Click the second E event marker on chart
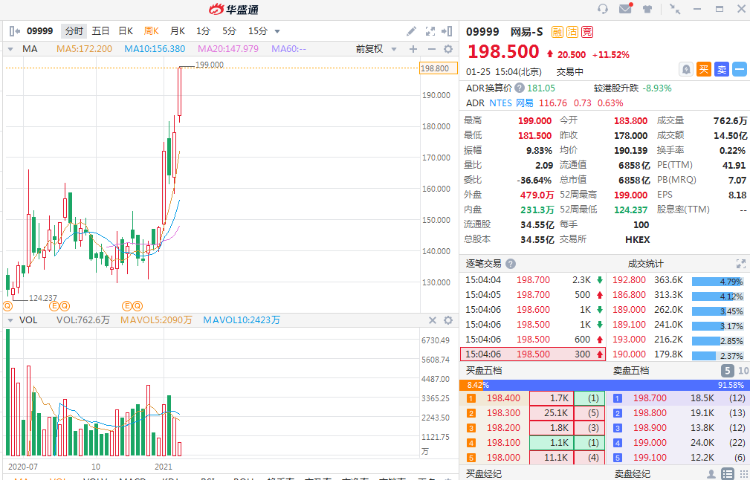 pos(127,306)
